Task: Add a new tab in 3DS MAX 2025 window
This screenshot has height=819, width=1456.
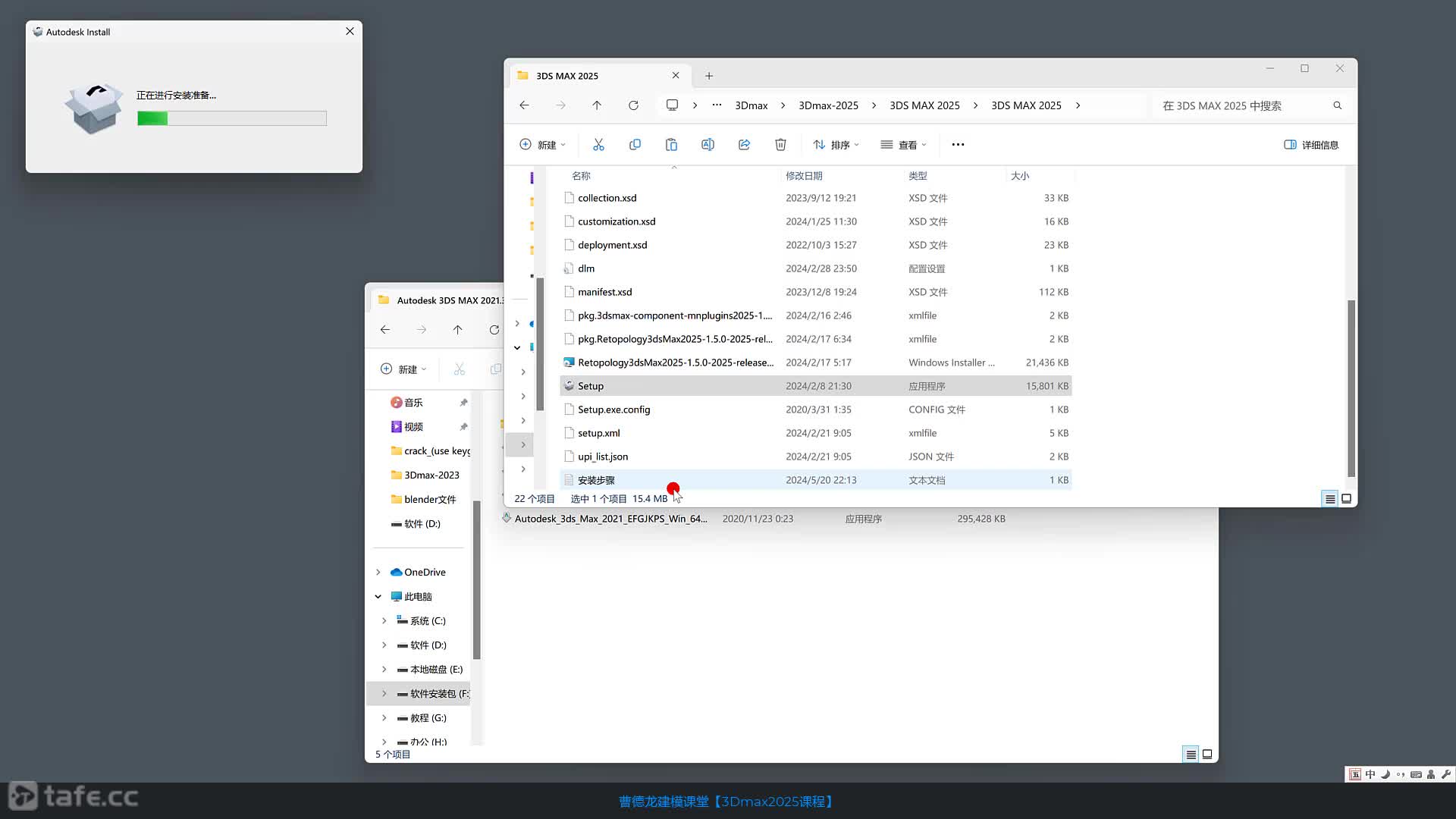Action: 709,76
